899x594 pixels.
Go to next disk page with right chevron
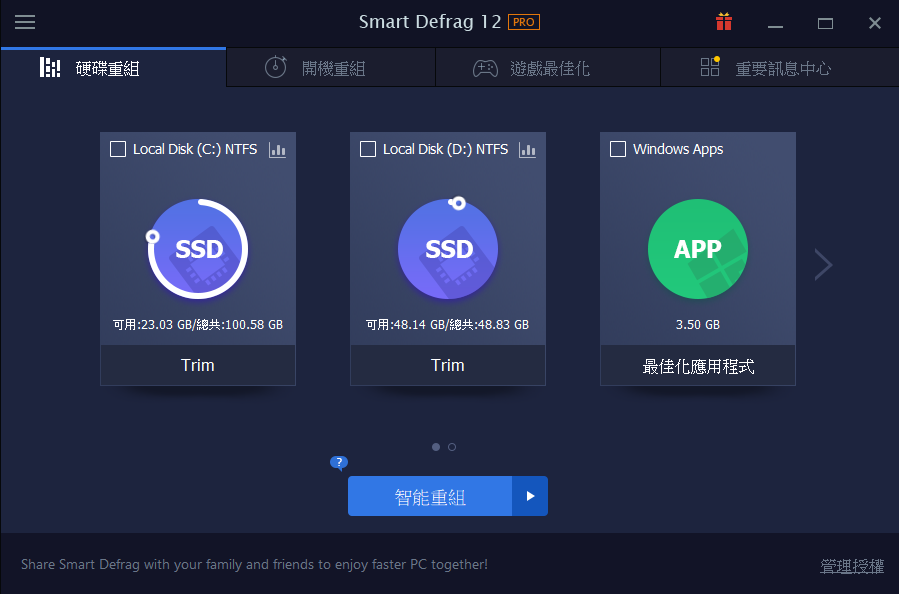[823, 264]
